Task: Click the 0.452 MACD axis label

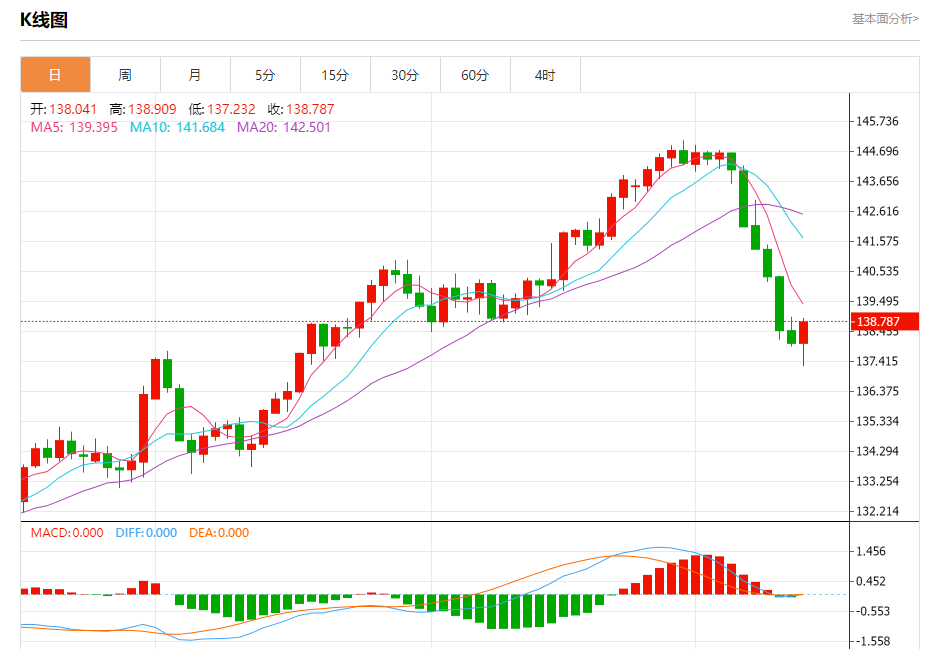Action: pos(871,581)
